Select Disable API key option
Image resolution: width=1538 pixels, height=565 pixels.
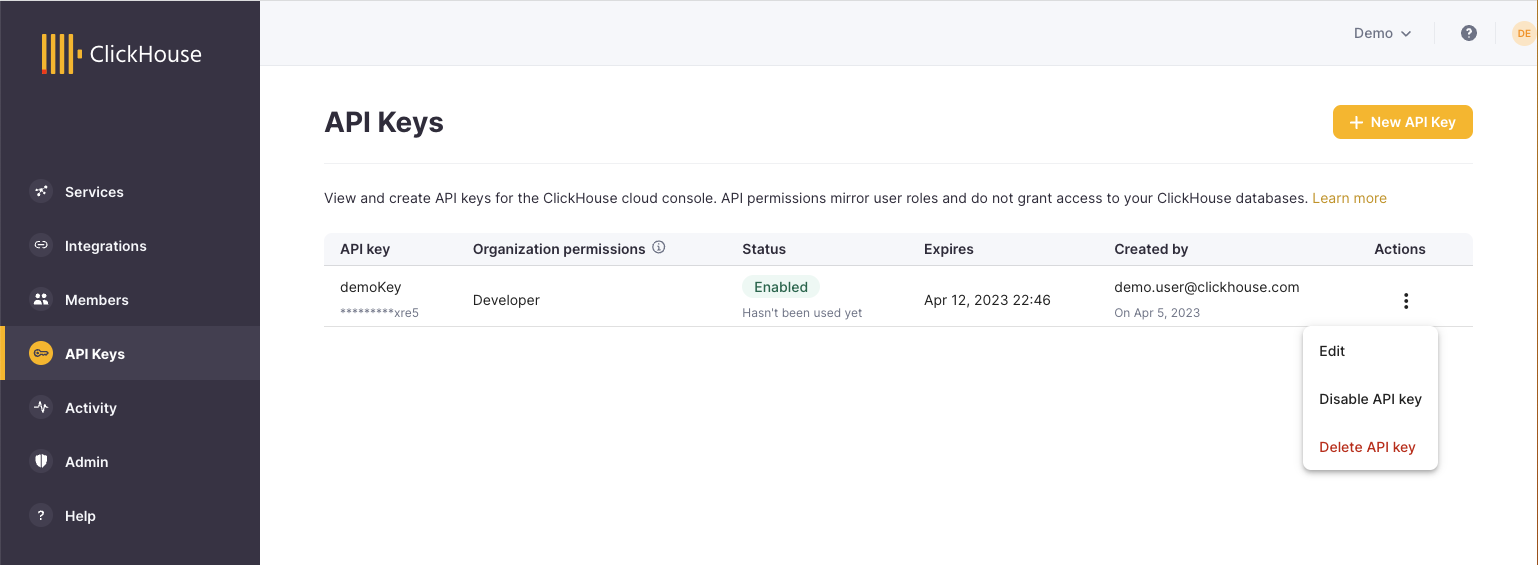(x=1370, y=399)
